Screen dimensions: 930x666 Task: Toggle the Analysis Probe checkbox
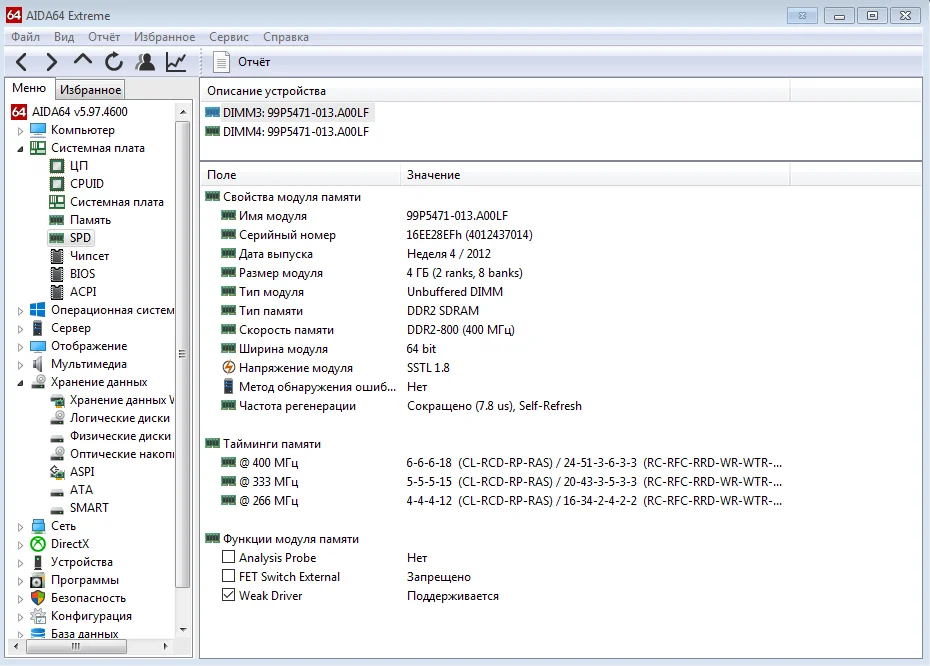229,558
